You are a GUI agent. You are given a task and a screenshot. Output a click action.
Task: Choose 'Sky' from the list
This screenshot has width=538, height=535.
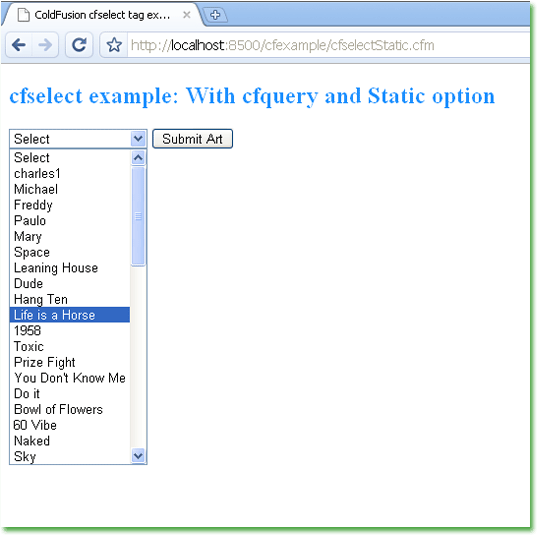[x=70, y=457]
